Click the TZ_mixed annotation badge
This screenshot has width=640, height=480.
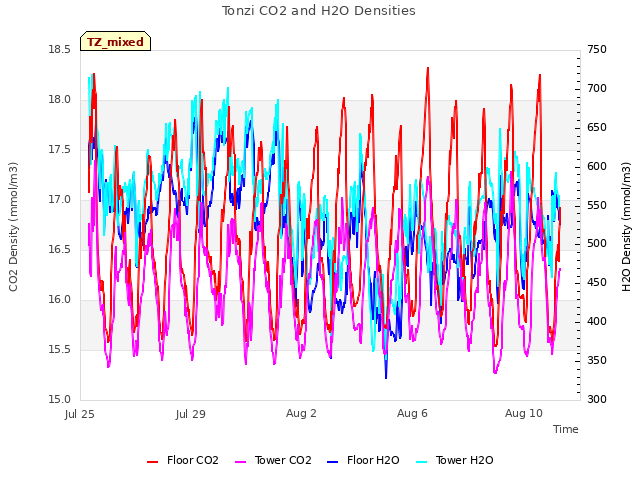pyautogui.click(x=116, y=41)
